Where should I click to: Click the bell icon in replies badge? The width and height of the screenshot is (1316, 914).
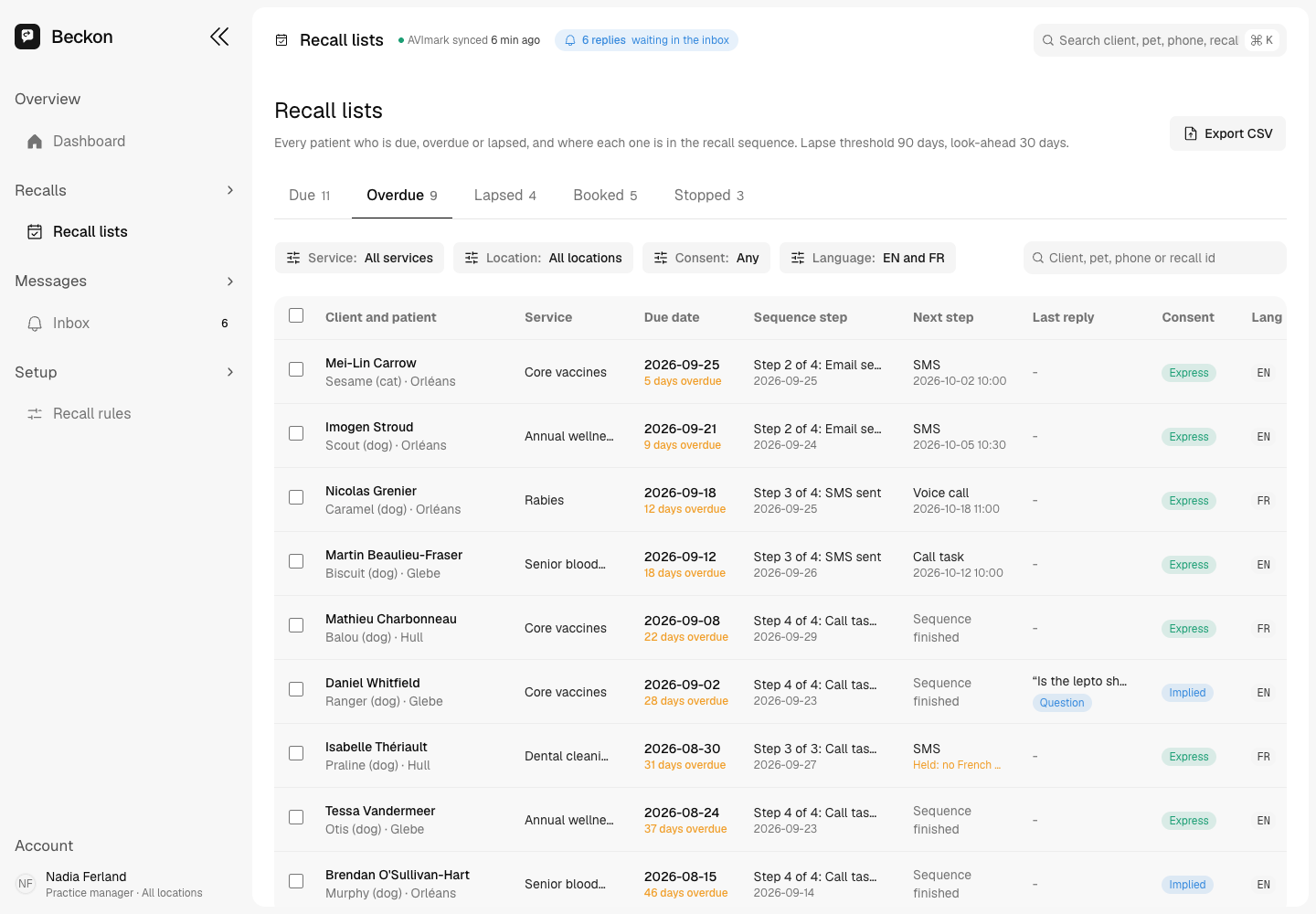pyautogui.click(x=570, y=40)
